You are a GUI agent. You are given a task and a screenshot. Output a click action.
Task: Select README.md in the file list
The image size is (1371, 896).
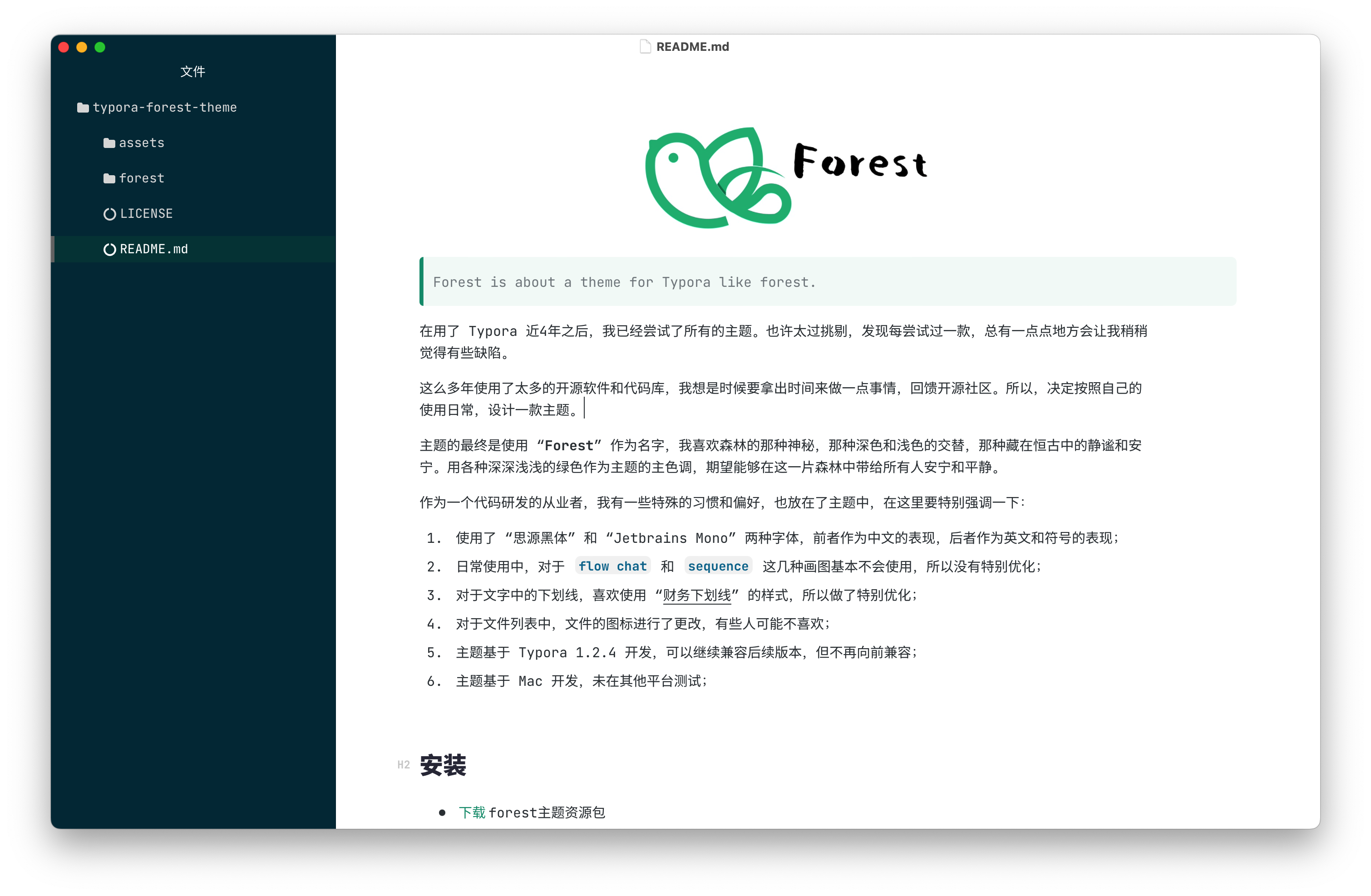[154, 249]
